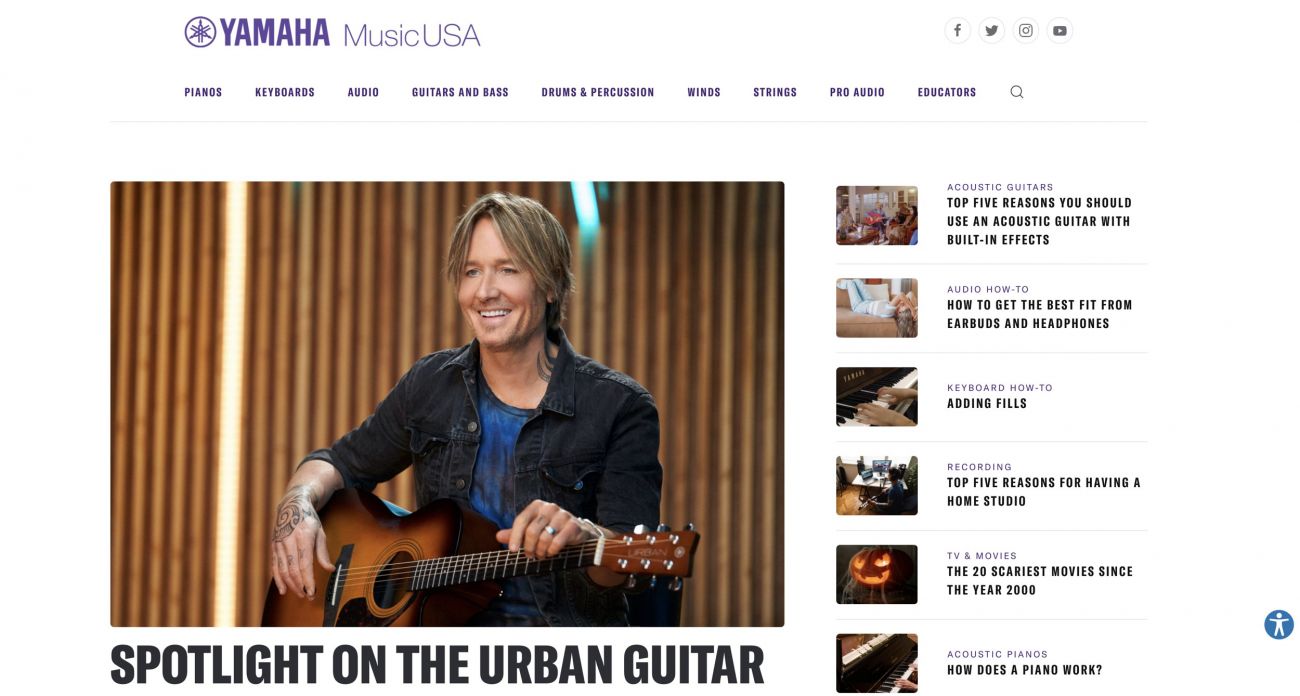
Task: Open the accessibility widget icon
Action: [1279, 624]
